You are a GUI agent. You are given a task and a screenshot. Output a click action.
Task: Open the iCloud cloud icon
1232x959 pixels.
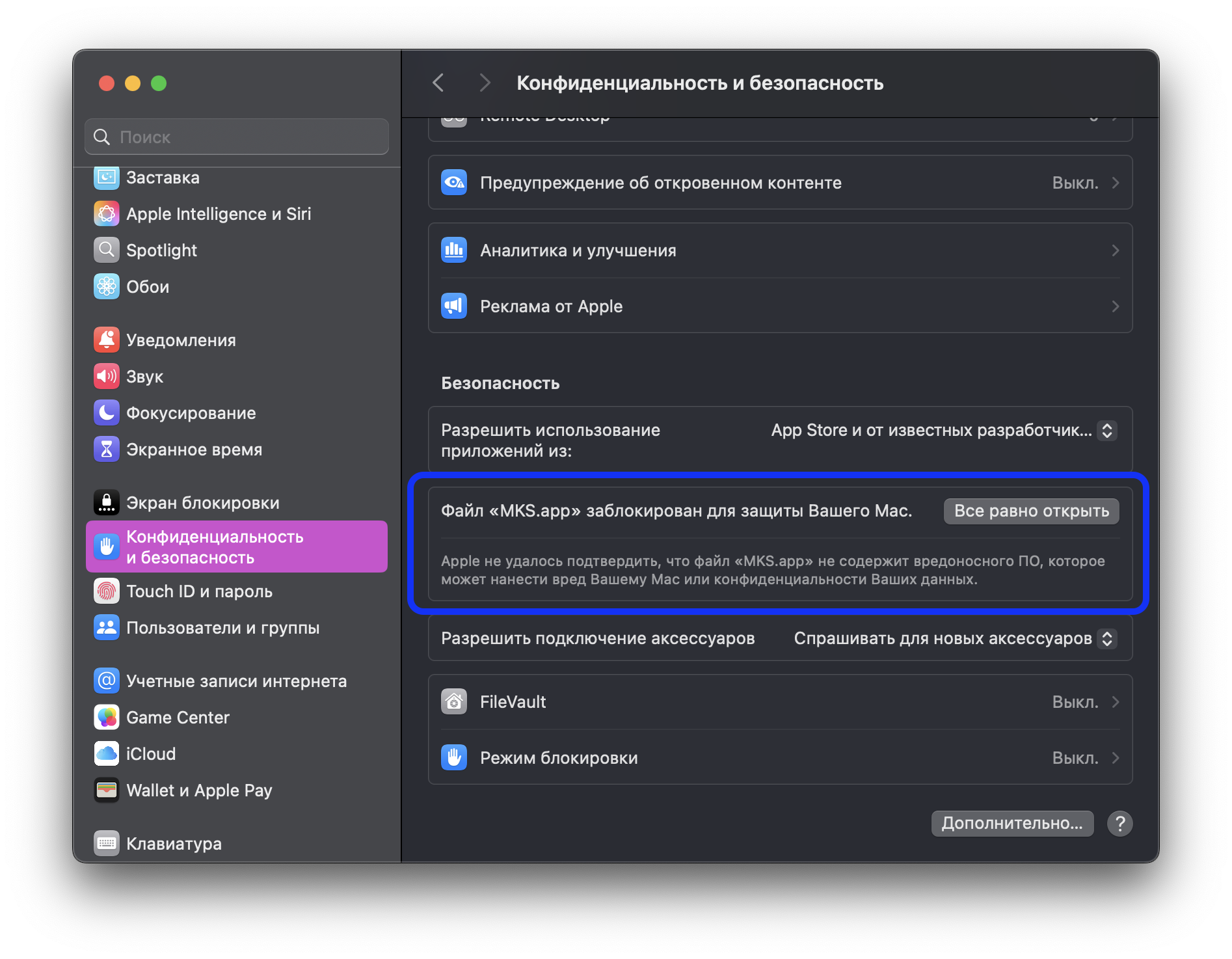coord(106,754)
